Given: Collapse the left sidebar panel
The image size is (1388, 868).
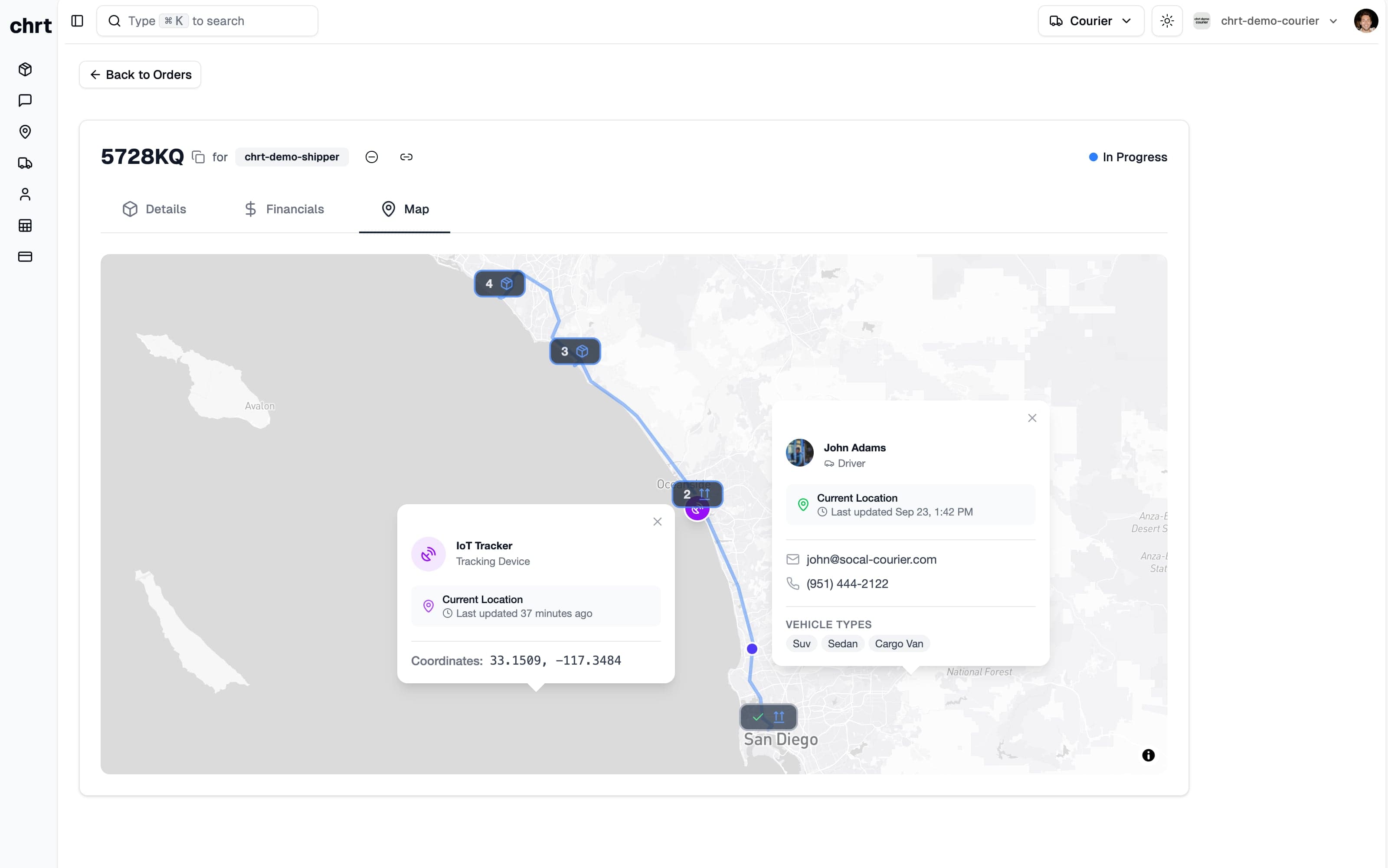Looking at the screenshot, I should [77, 21].
